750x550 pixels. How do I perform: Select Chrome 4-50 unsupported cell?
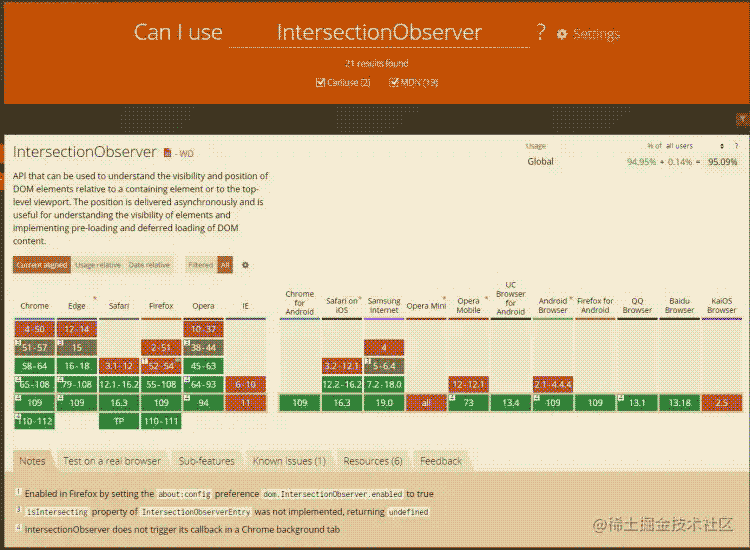pyautogui.click(x=34, y=329)
